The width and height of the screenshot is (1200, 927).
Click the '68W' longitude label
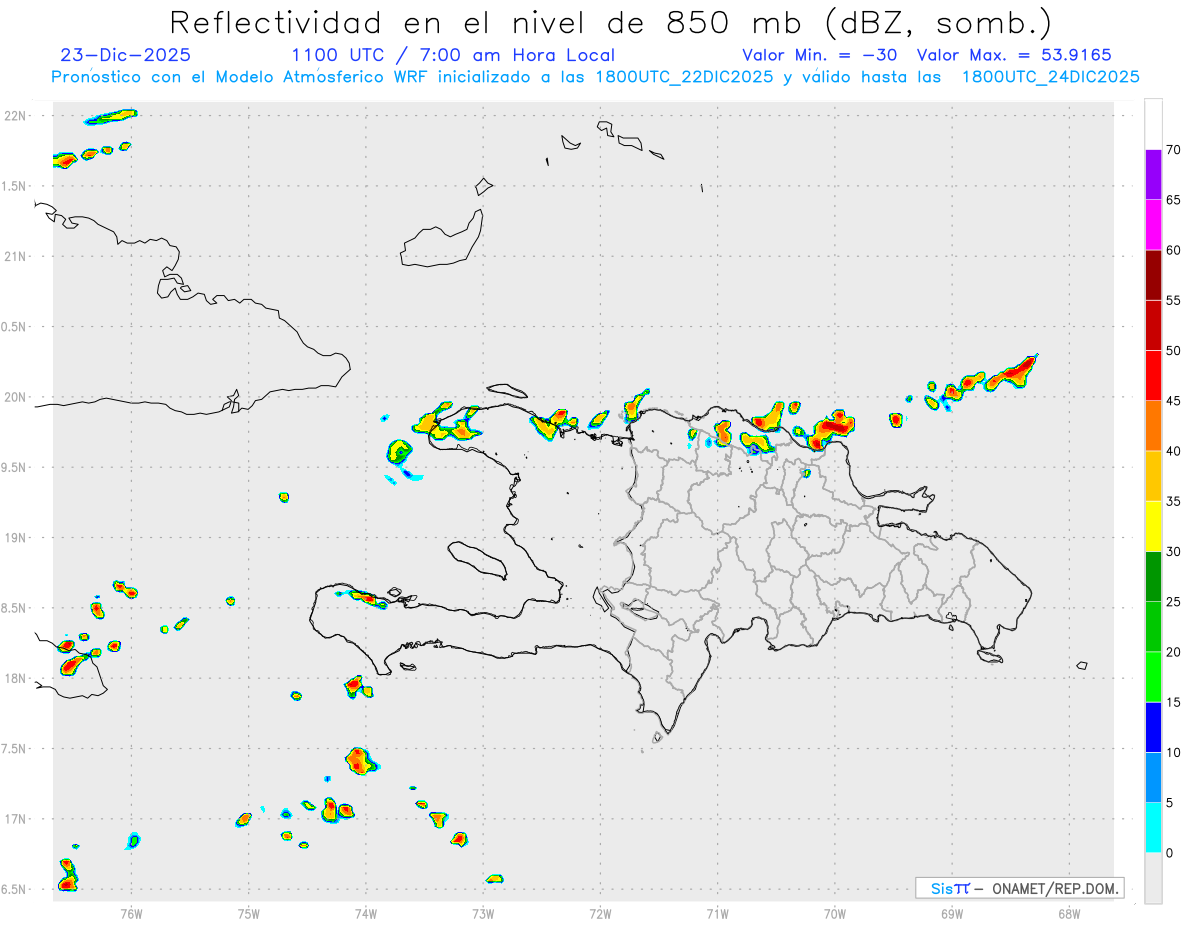1069,913
